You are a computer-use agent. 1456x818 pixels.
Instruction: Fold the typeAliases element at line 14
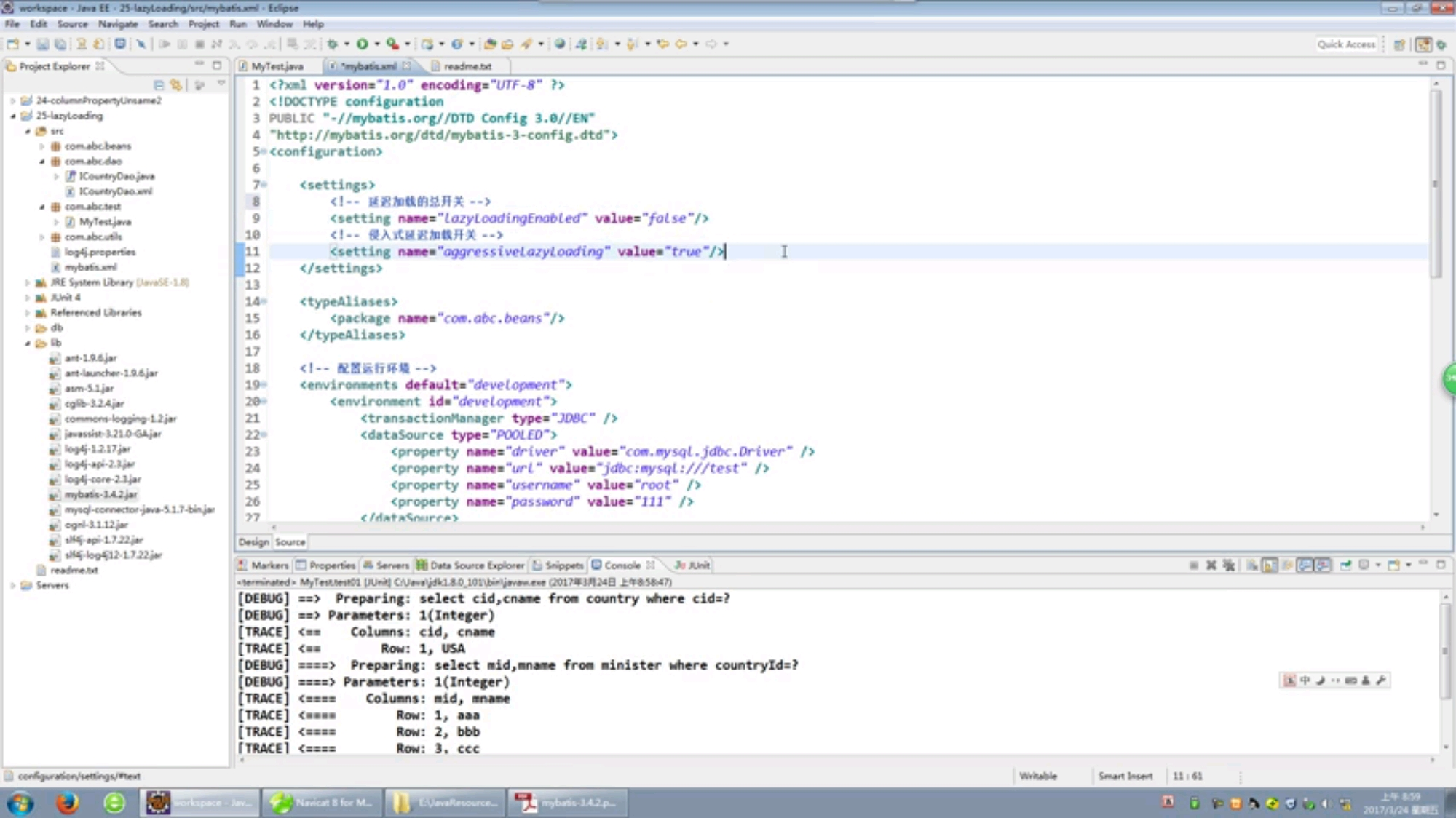(x=264, y=301)
